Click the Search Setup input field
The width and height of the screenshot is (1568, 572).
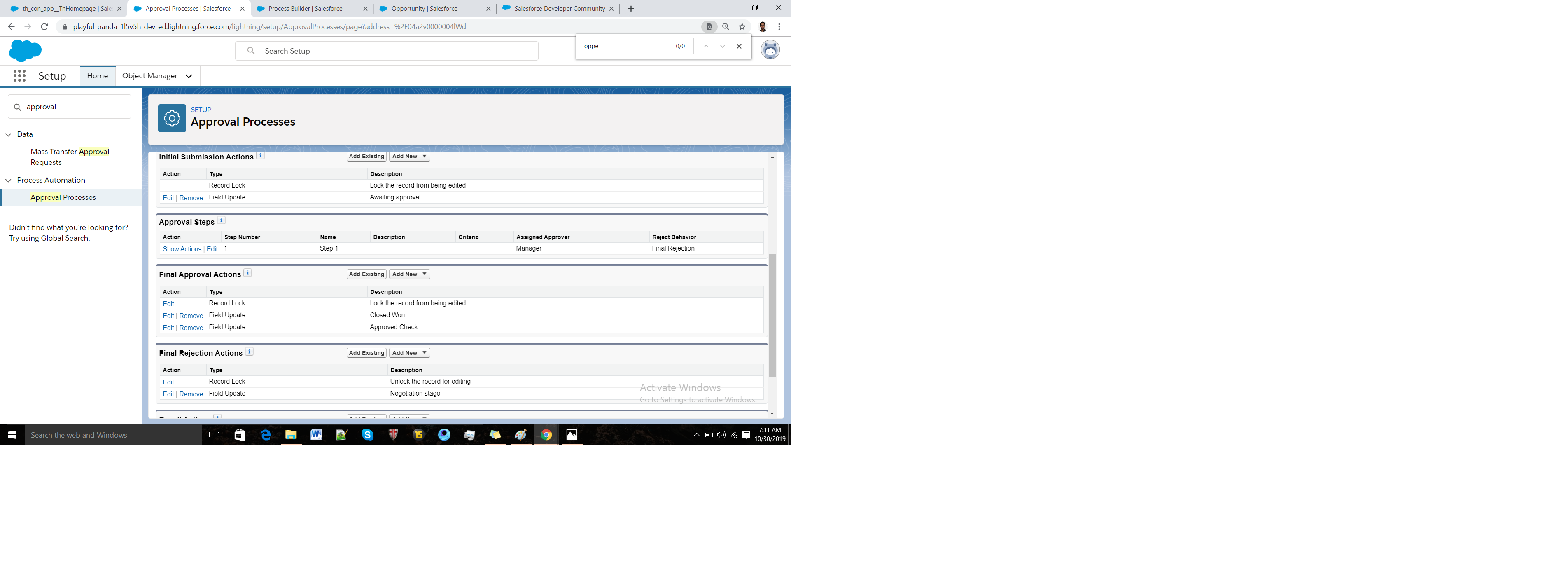pyautogui.click(x=396, y=51)
